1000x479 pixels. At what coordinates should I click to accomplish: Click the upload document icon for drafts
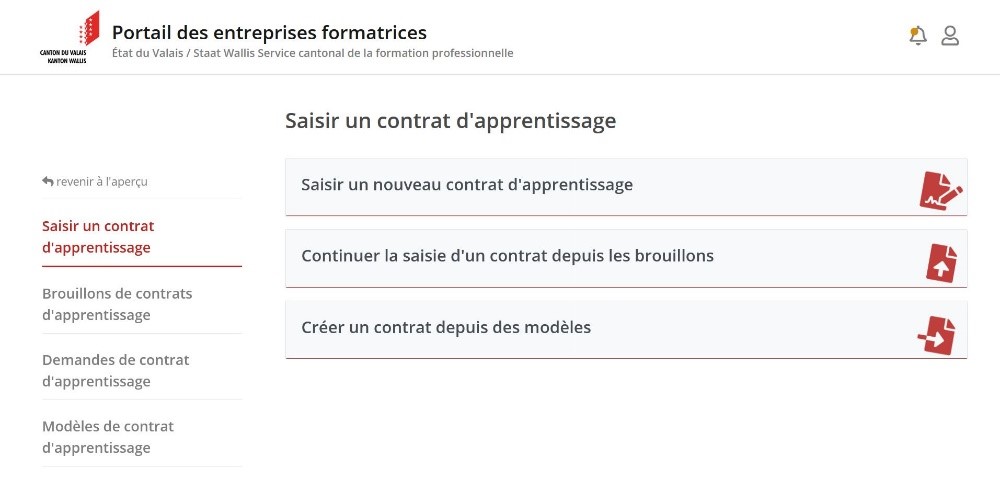941,262
